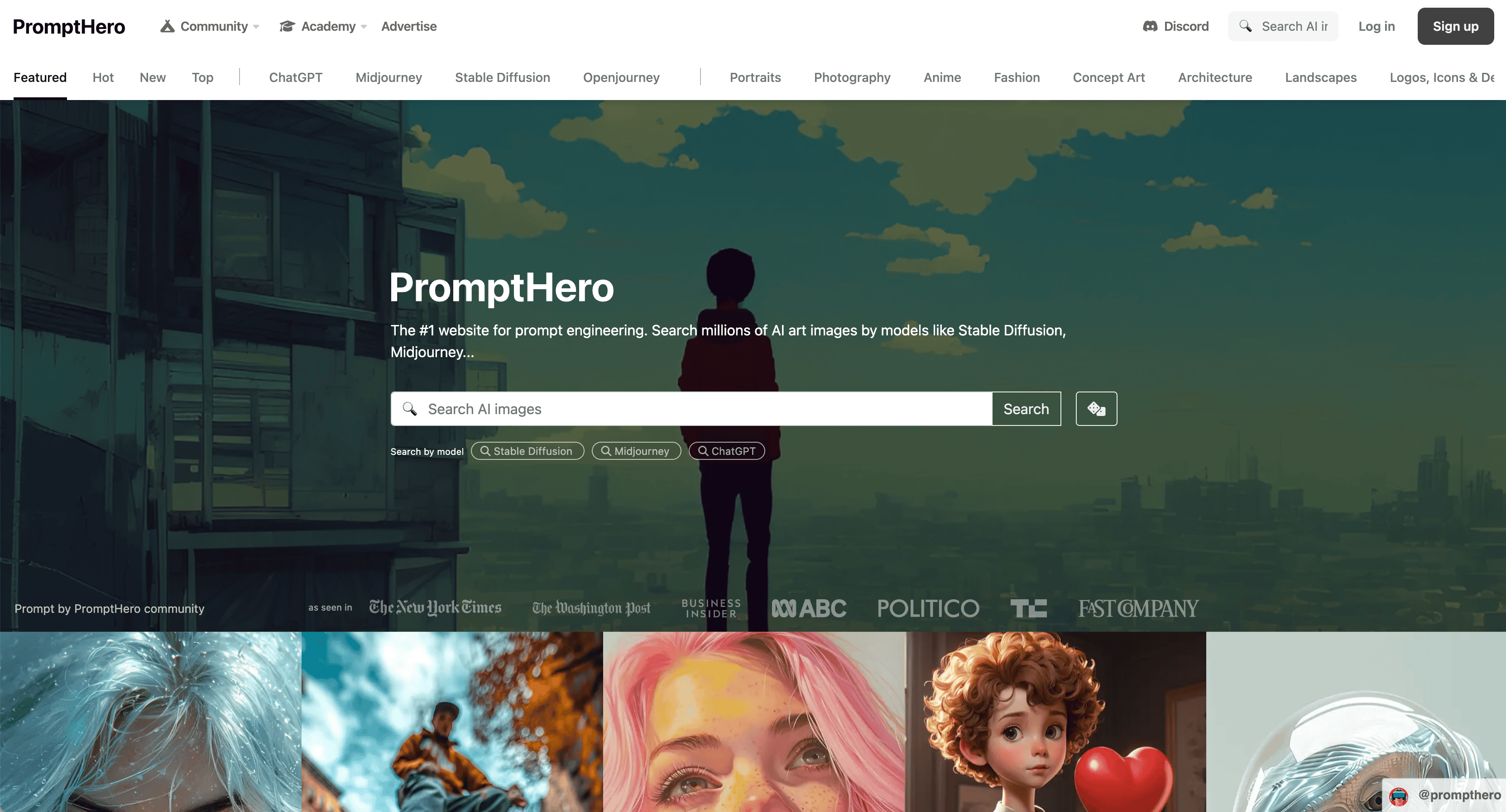Click the TechCrunch logo

pos(1028,608)
